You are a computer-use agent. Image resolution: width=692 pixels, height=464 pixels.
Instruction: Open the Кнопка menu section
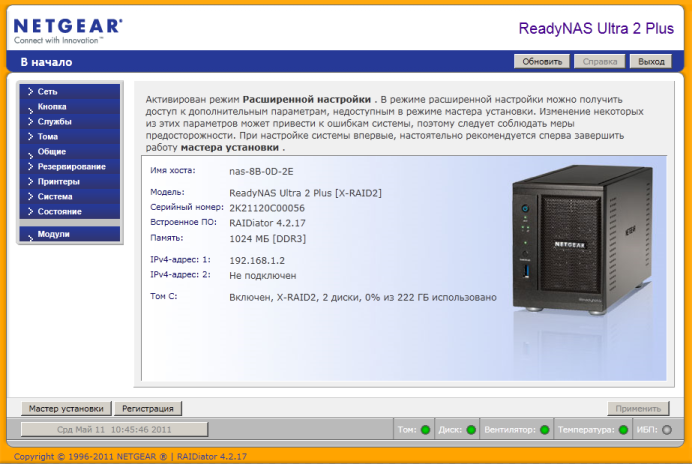70,106
